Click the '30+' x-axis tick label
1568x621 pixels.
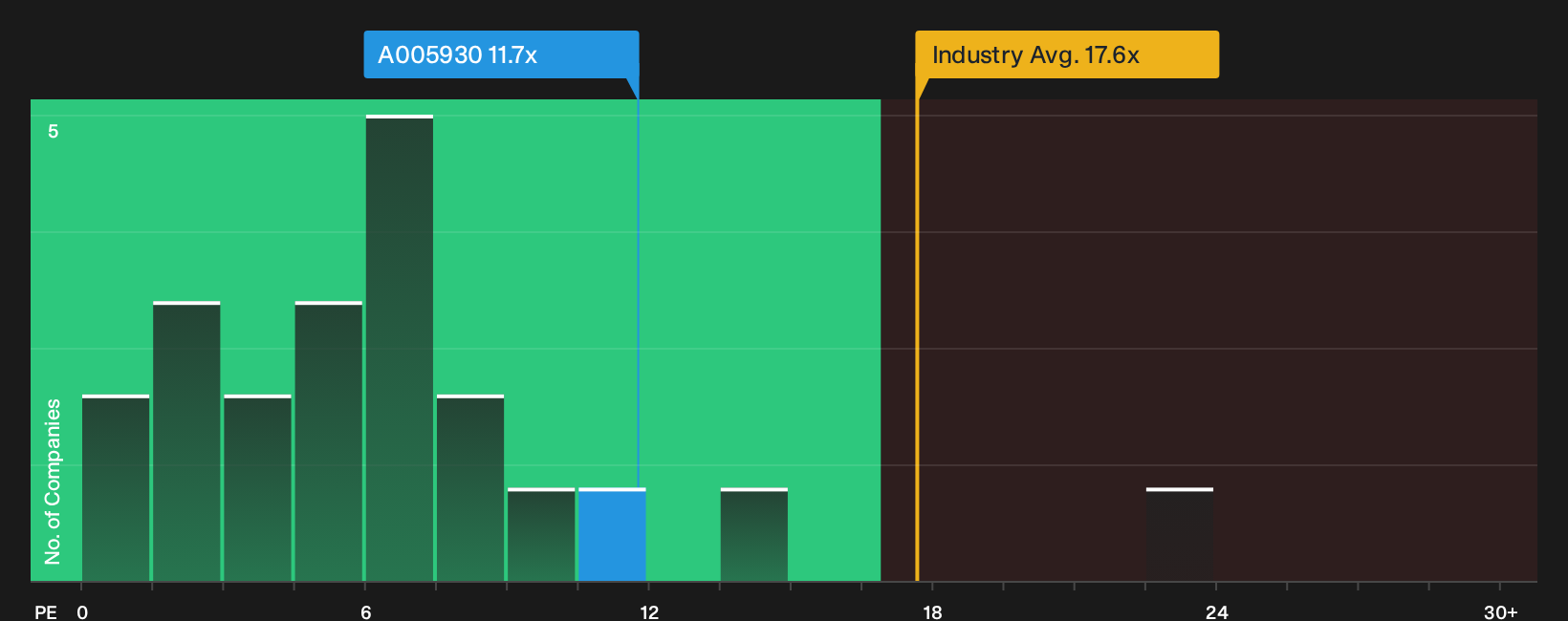tap(1500, 612)
